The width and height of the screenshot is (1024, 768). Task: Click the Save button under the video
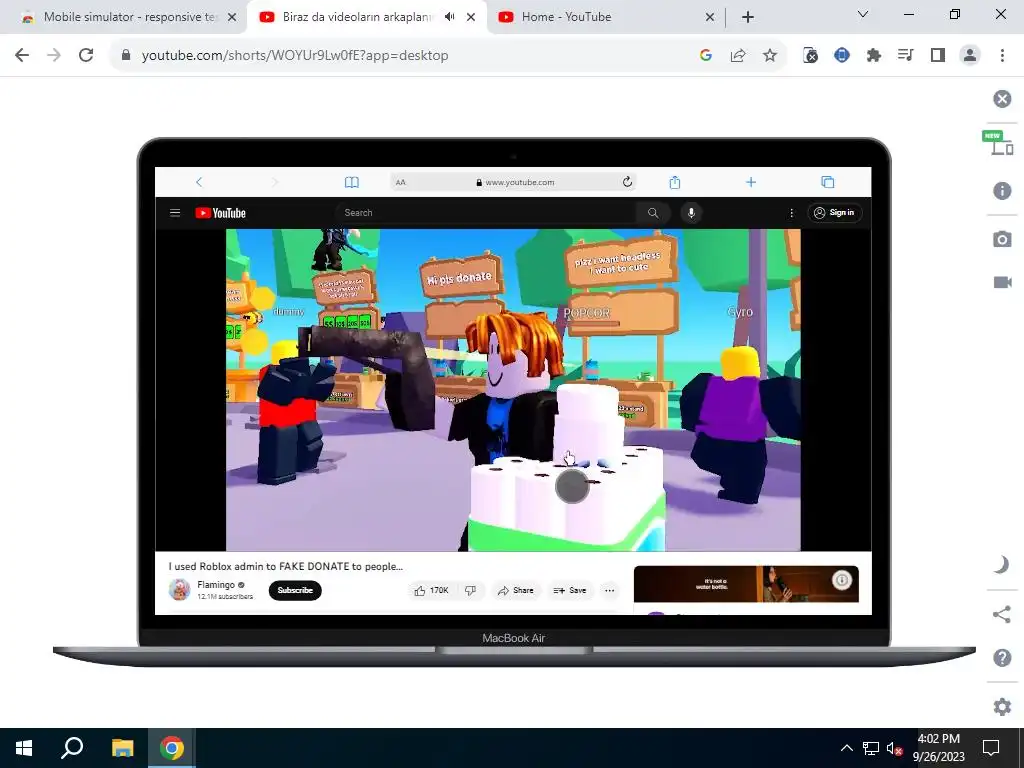point(569,590)
